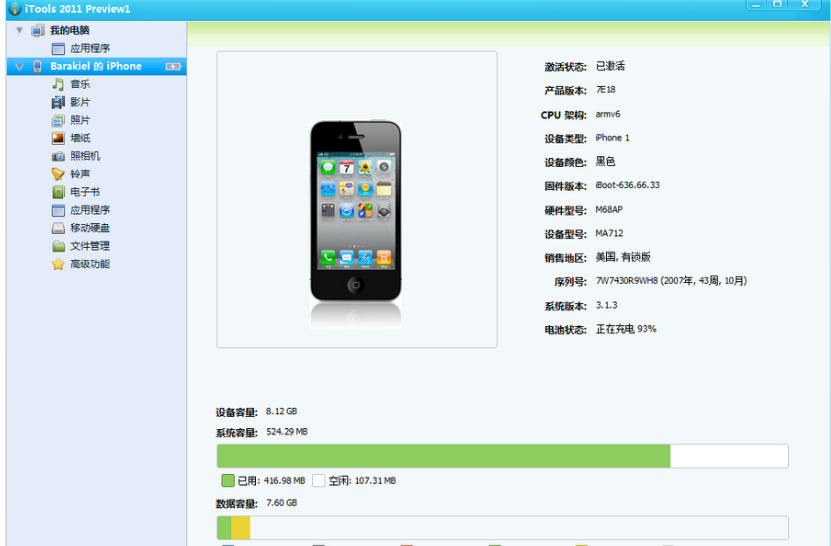Click the 设备容量 value 8.12 GB
The width and height of the screenshot is (831, 546).
pos(281,411)
